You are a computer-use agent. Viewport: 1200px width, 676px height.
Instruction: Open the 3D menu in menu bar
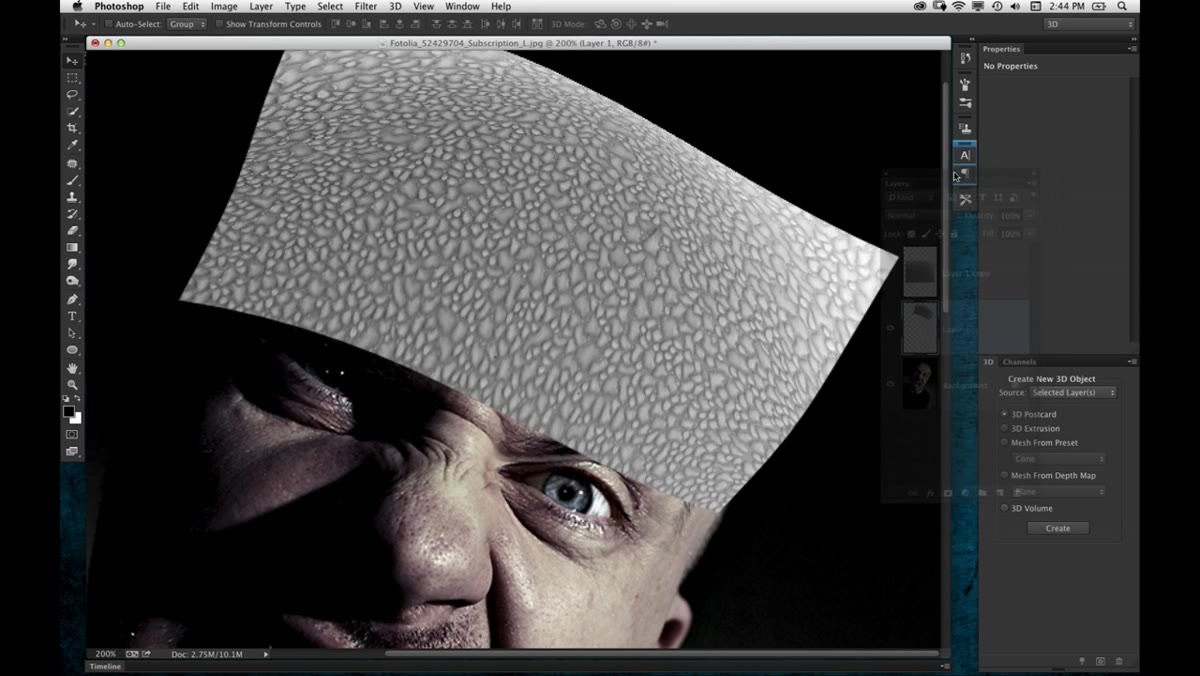pos(395,6)
